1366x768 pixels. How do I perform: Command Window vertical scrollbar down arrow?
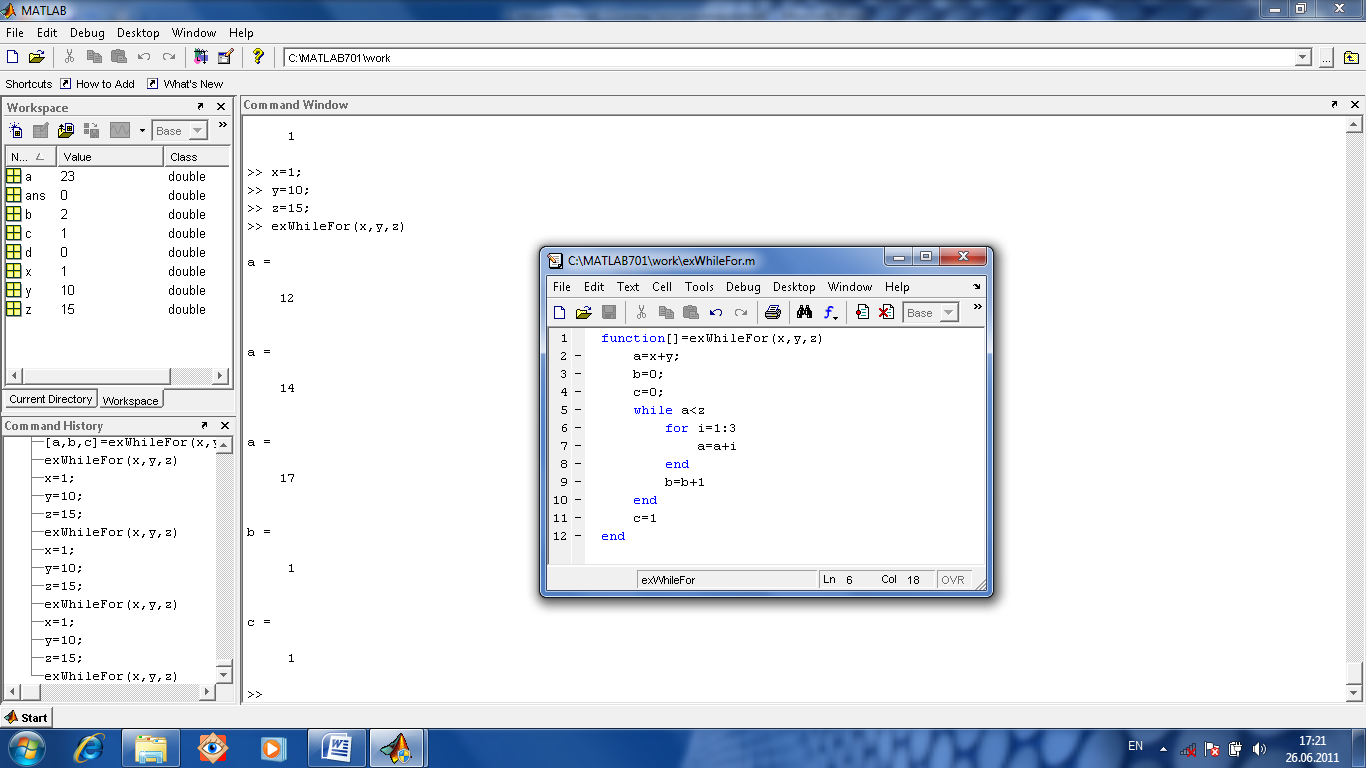coord(1355,692)
